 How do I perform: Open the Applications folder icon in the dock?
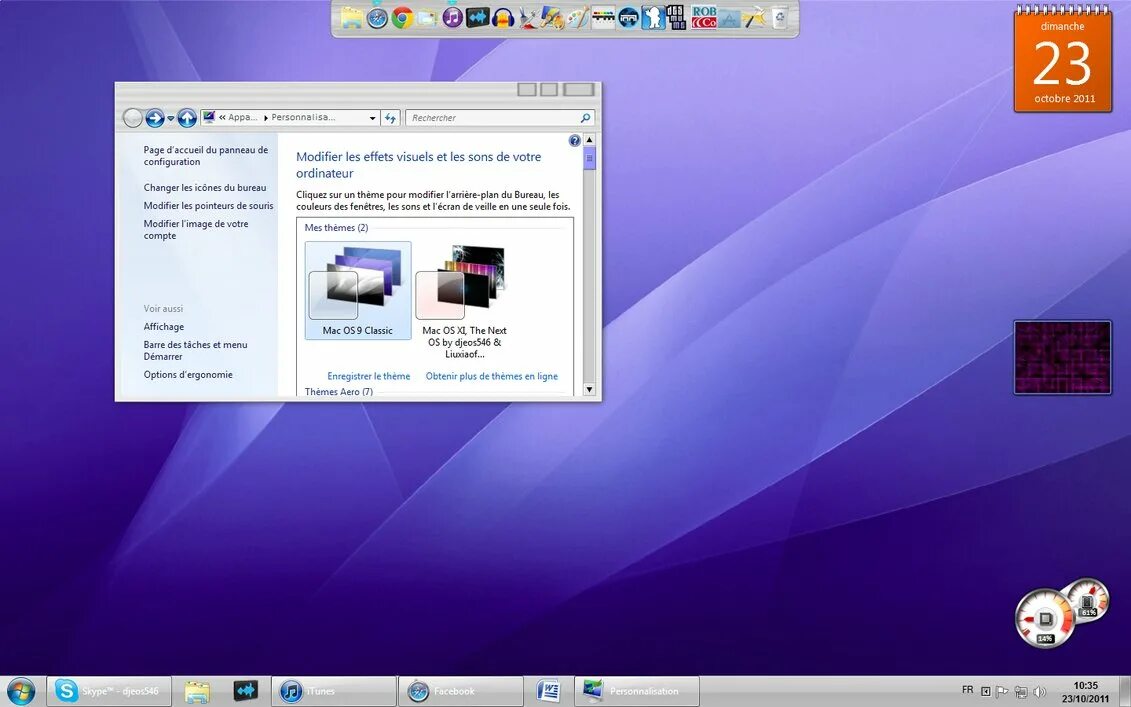pyautogui.click(x=730, y=17)
